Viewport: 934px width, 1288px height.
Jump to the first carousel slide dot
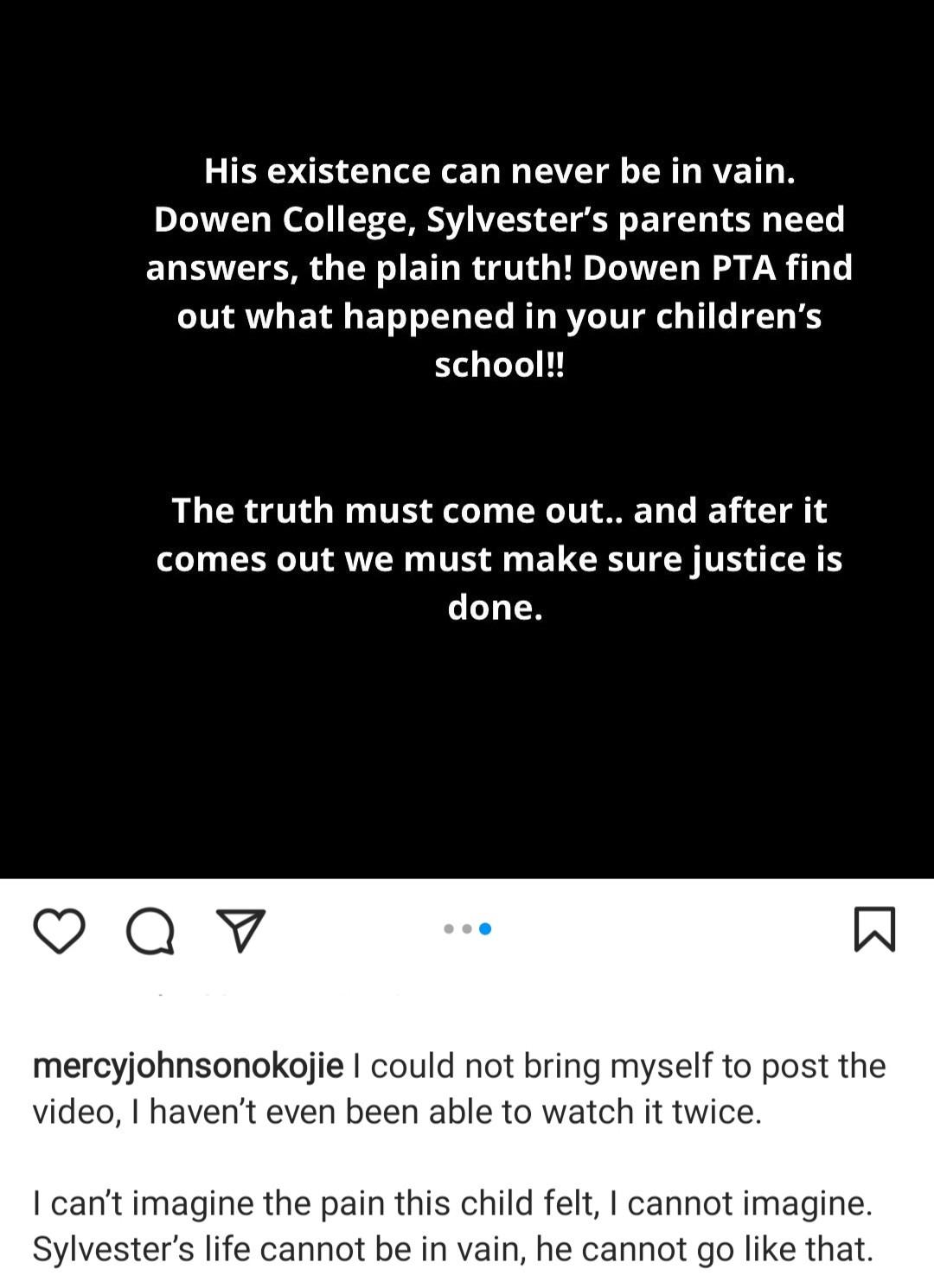pos(448,929)
